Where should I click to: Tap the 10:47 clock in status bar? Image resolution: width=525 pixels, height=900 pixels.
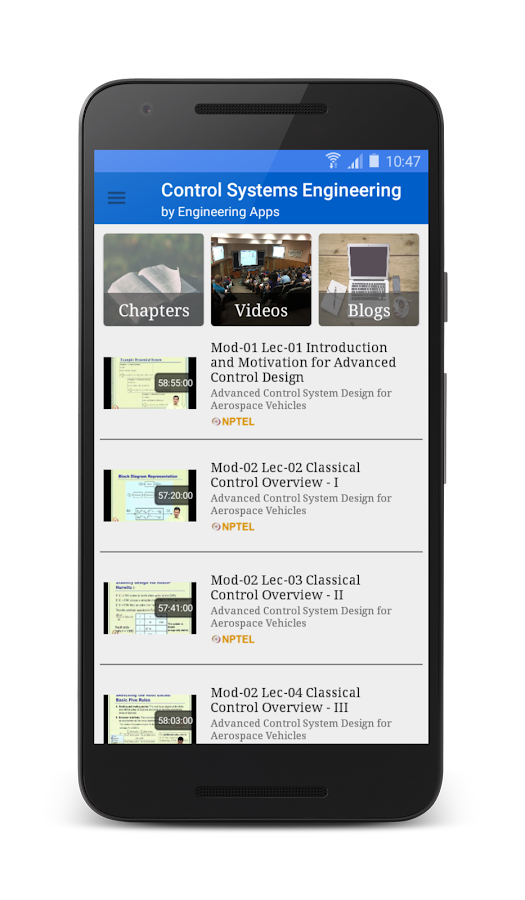click(x=403, y=161)
